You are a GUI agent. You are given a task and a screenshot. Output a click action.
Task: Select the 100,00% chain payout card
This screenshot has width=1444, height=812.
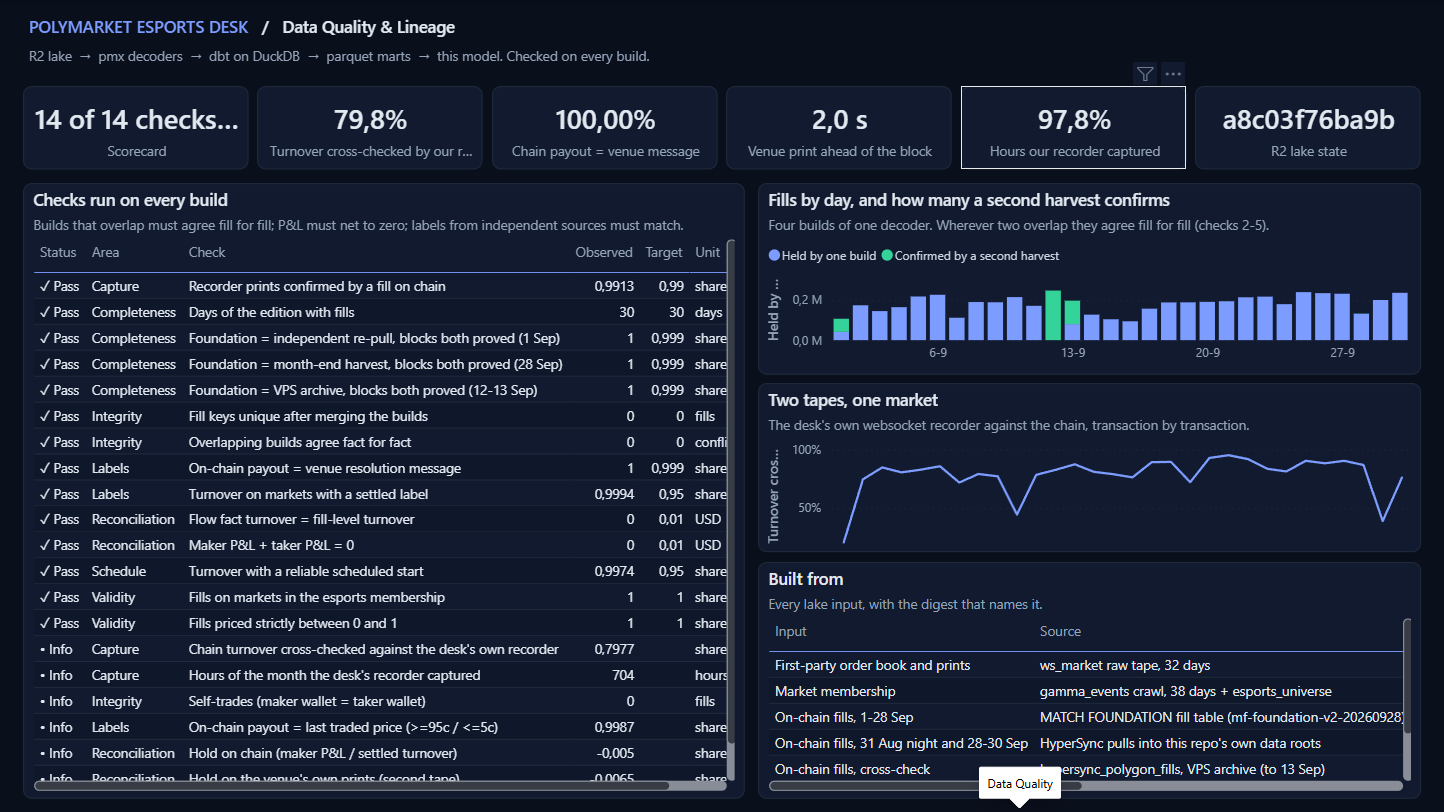pyautogui.click(x=605, y=127)
